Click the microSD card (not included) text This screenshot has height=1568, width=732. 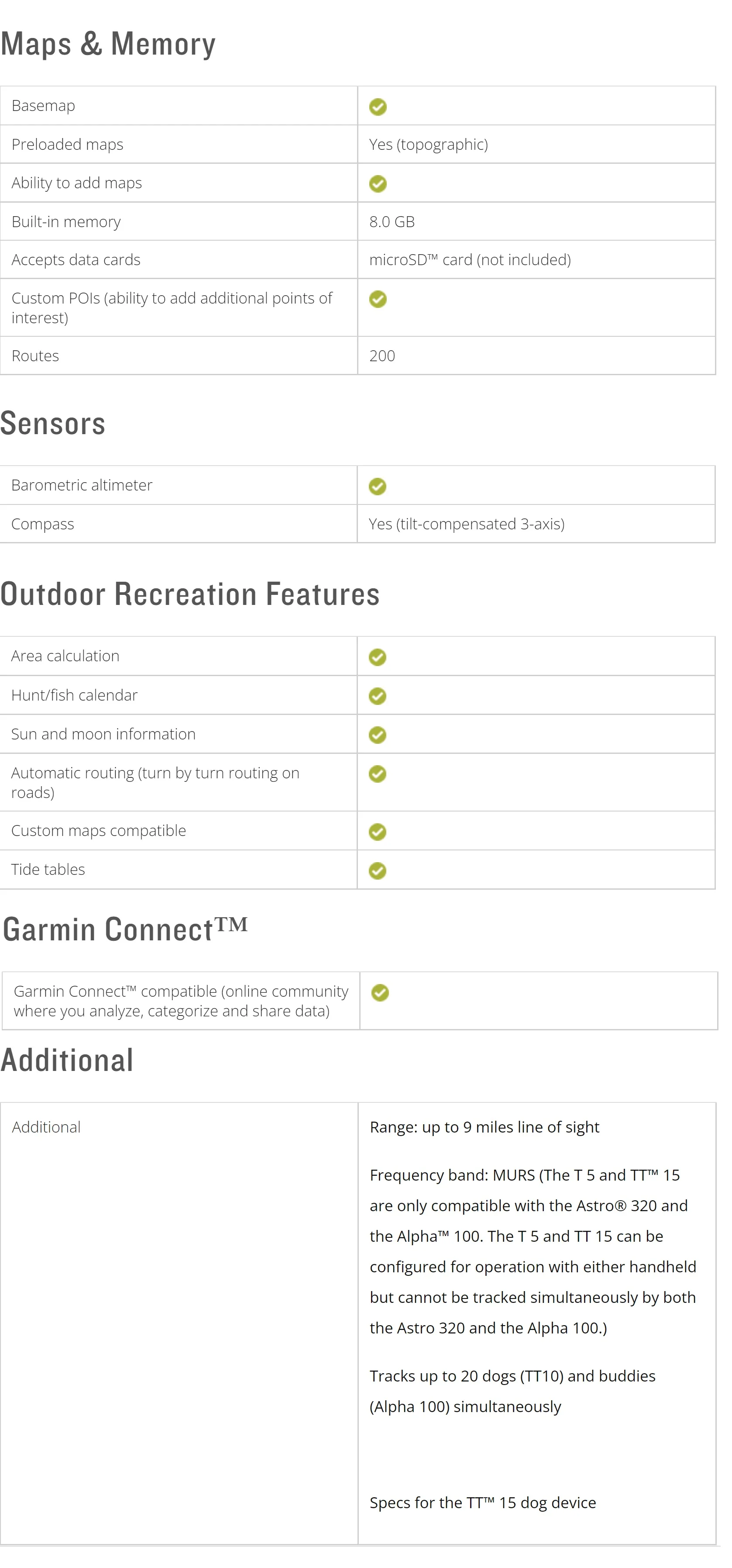pyautogui.click(x=470, y=260)
